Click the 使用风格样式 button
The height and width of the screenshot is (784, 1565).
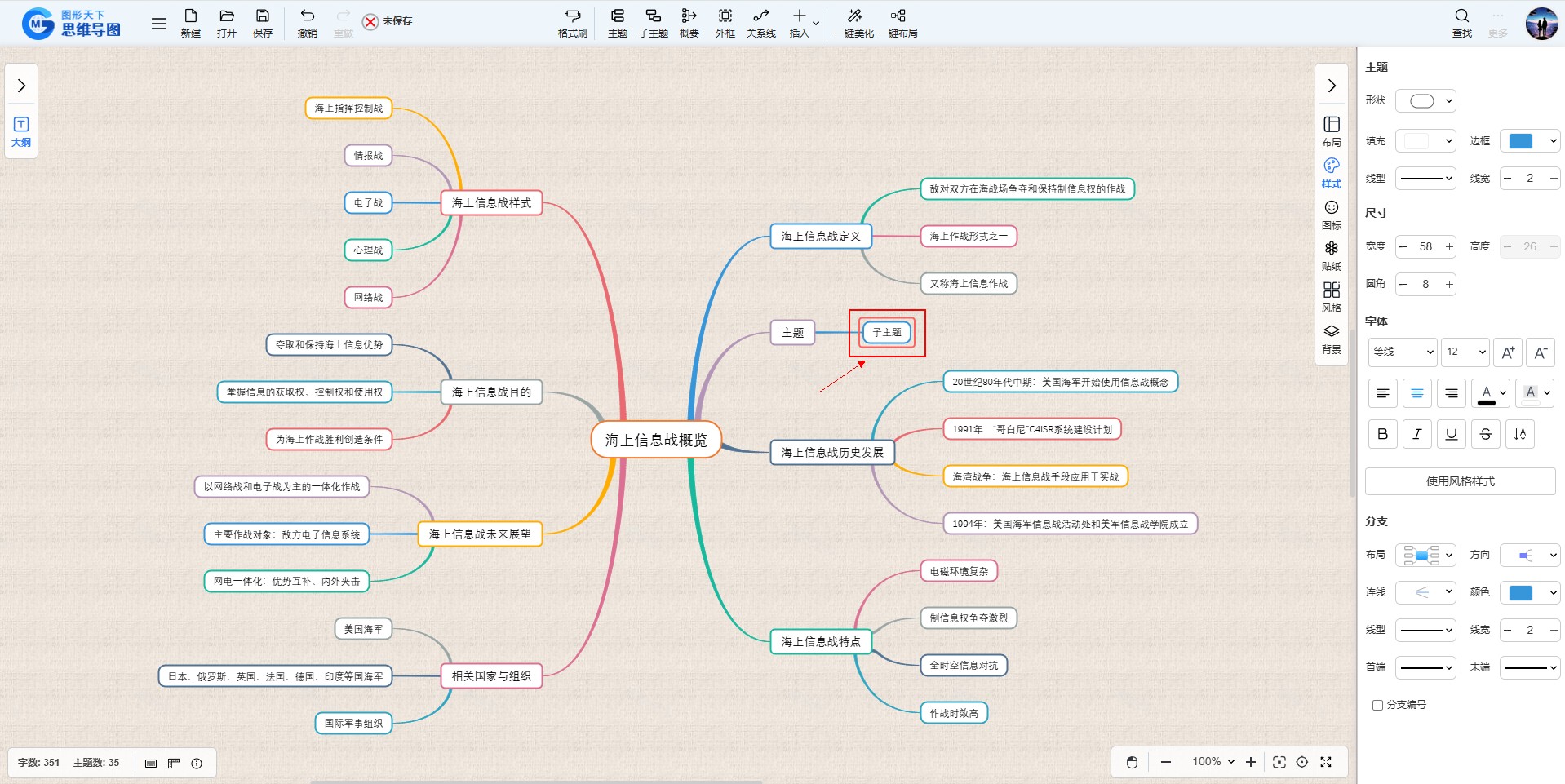pyautogui.click(x=1460, y=481)
